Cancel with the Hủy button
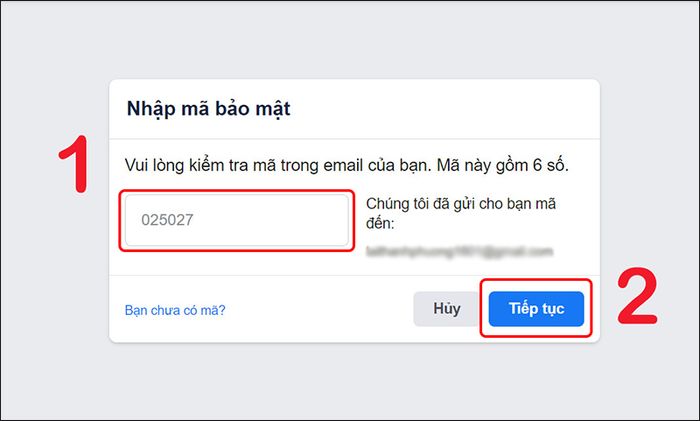700x421 pixels. [x=447, y=308]
